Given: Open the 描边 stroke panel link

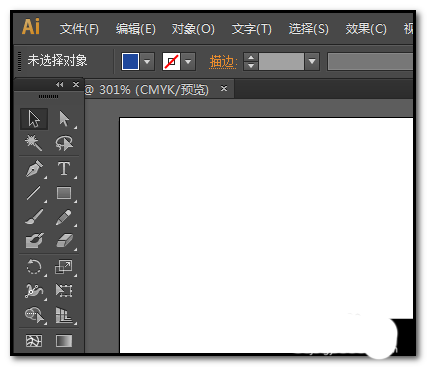Looking at the screenshot, I should (223, 62).
